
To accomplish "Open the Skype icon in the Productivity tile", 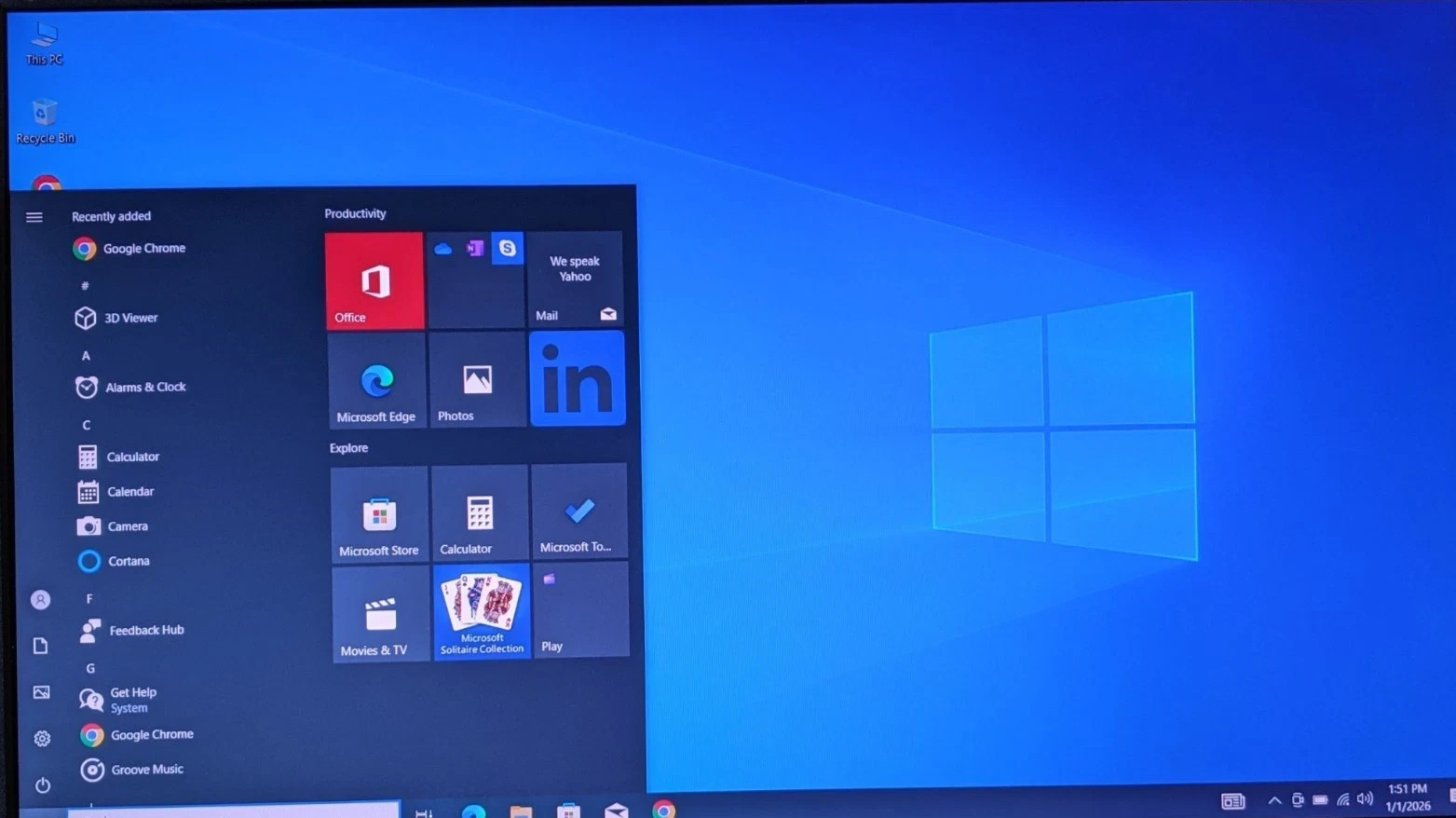I will pyautogui.click(x=507, y=249).
